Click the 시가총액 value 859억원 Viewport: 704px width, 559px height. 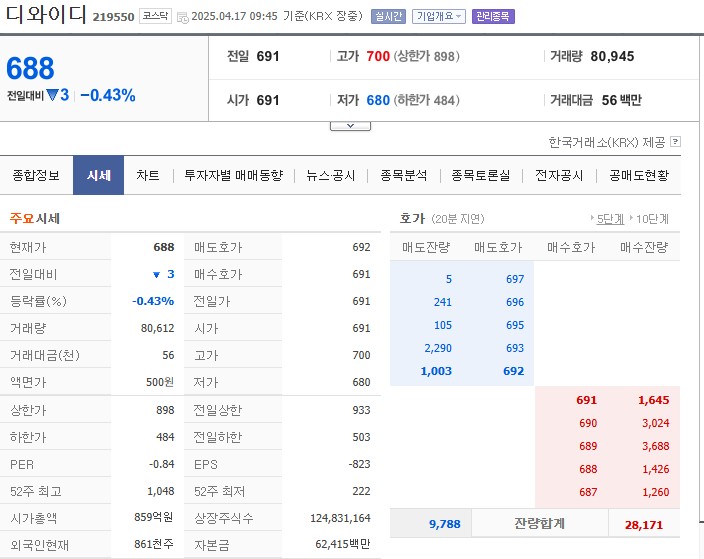154,518
